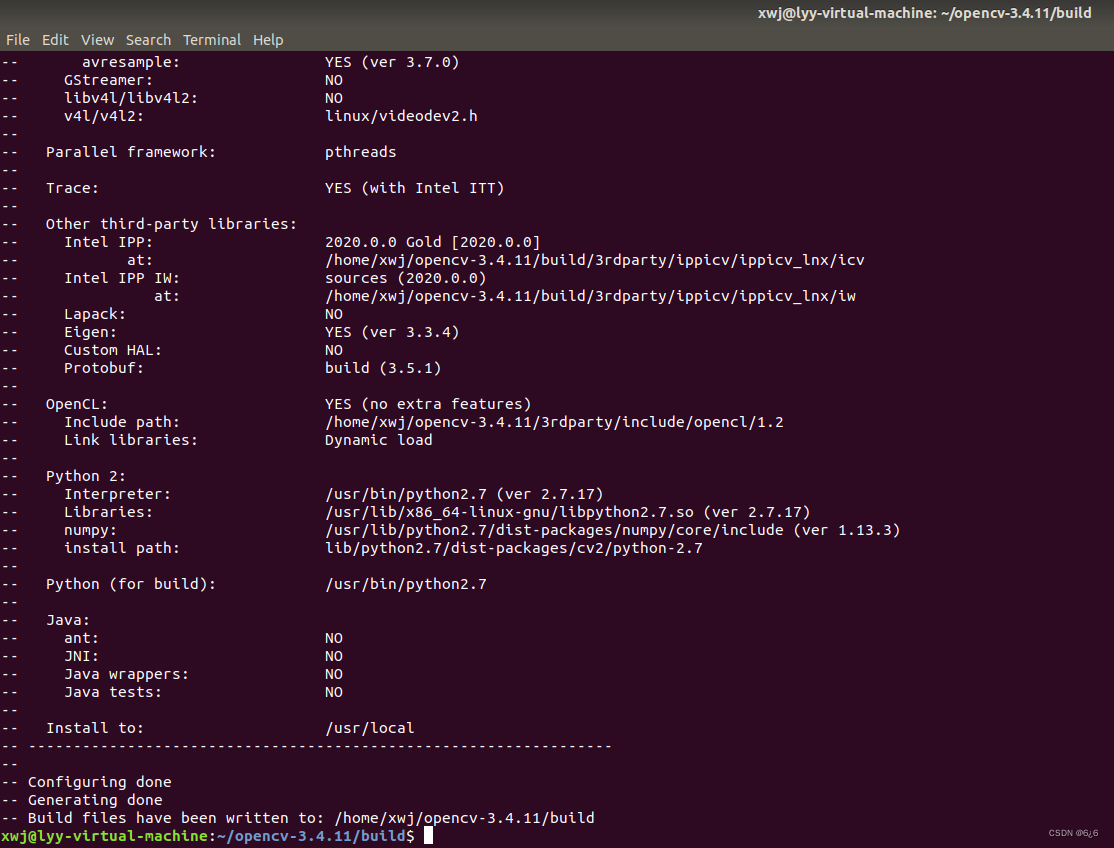This screenshot has width=1114, height=848.
Task: Click the 3rdparty/include/opencl/1.2 path
Action: 554,422
